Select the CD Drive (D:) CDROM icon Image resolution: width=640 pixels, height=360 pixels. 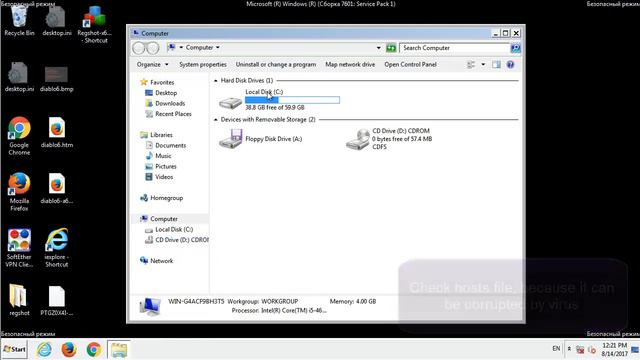pos(358,139)
